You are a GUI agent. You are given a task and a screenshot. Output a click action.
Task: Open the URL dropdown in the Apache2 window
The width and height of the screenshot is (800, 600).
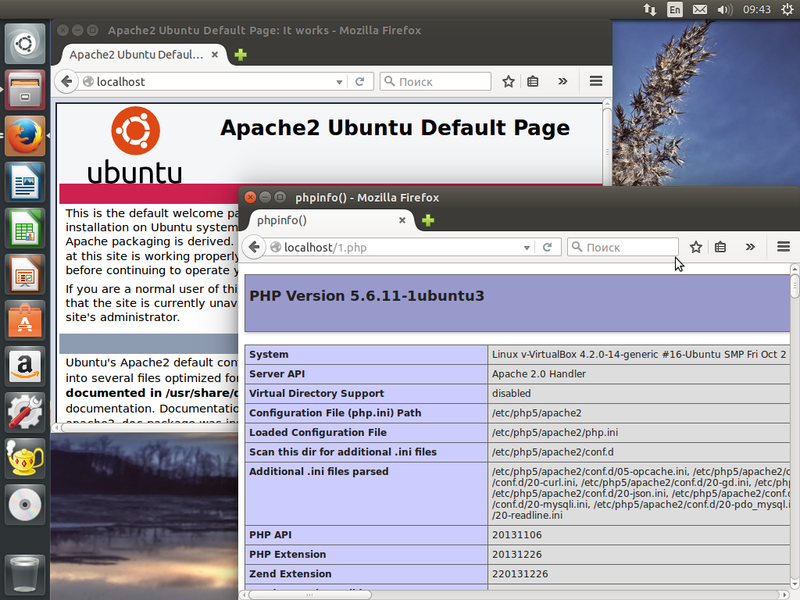click(346, 82)
